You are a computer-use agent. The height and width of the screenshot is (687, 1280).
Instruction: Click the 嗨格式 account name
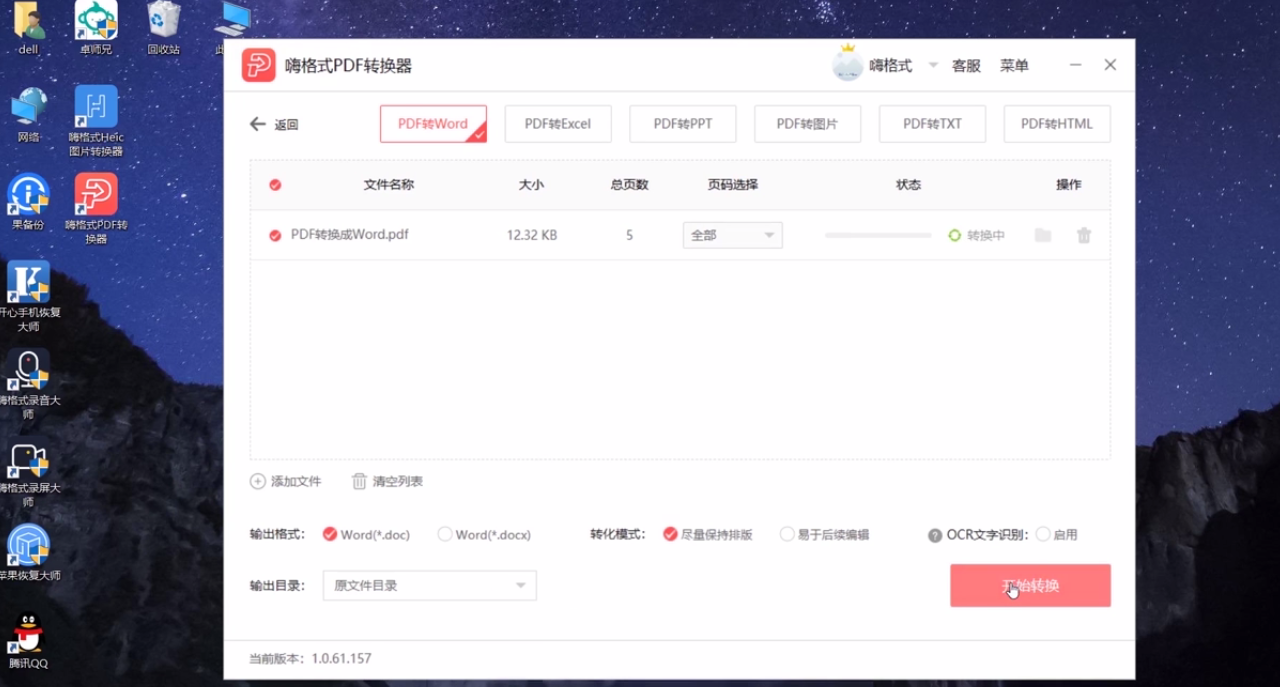(890, 65)
